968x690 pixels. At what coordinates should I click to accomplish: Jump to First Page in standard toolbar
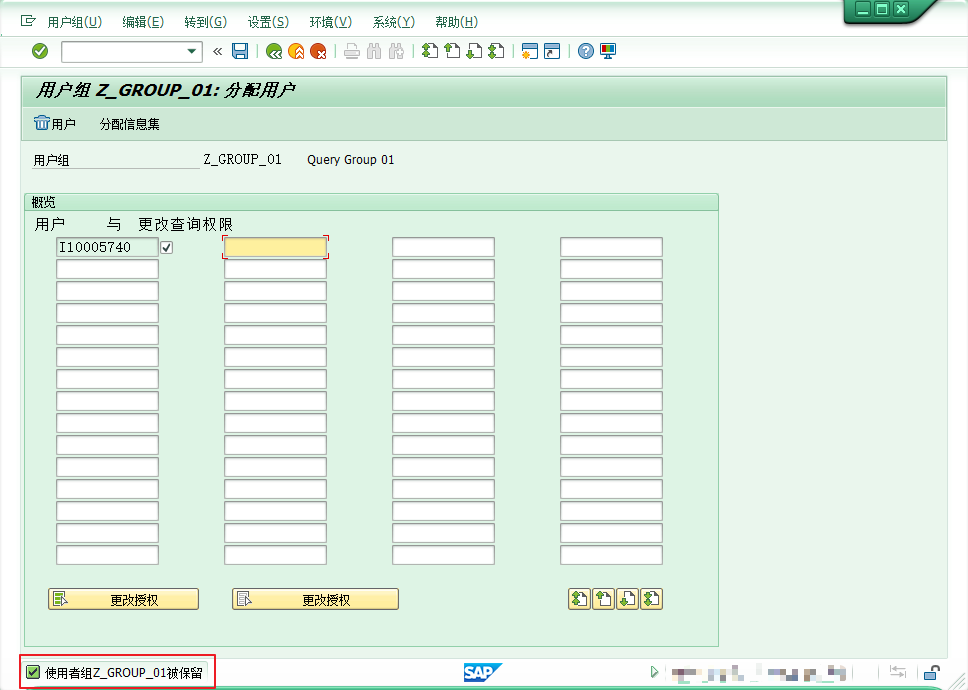[x=430, y=51]
